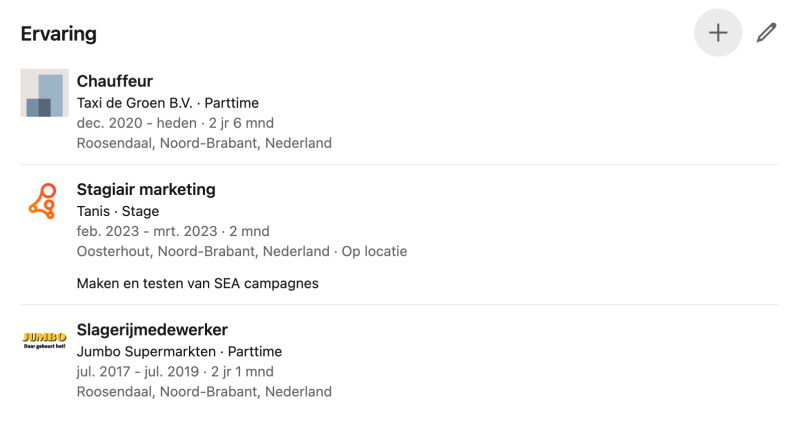Click the SEA campagnes description text

point(197,283)
